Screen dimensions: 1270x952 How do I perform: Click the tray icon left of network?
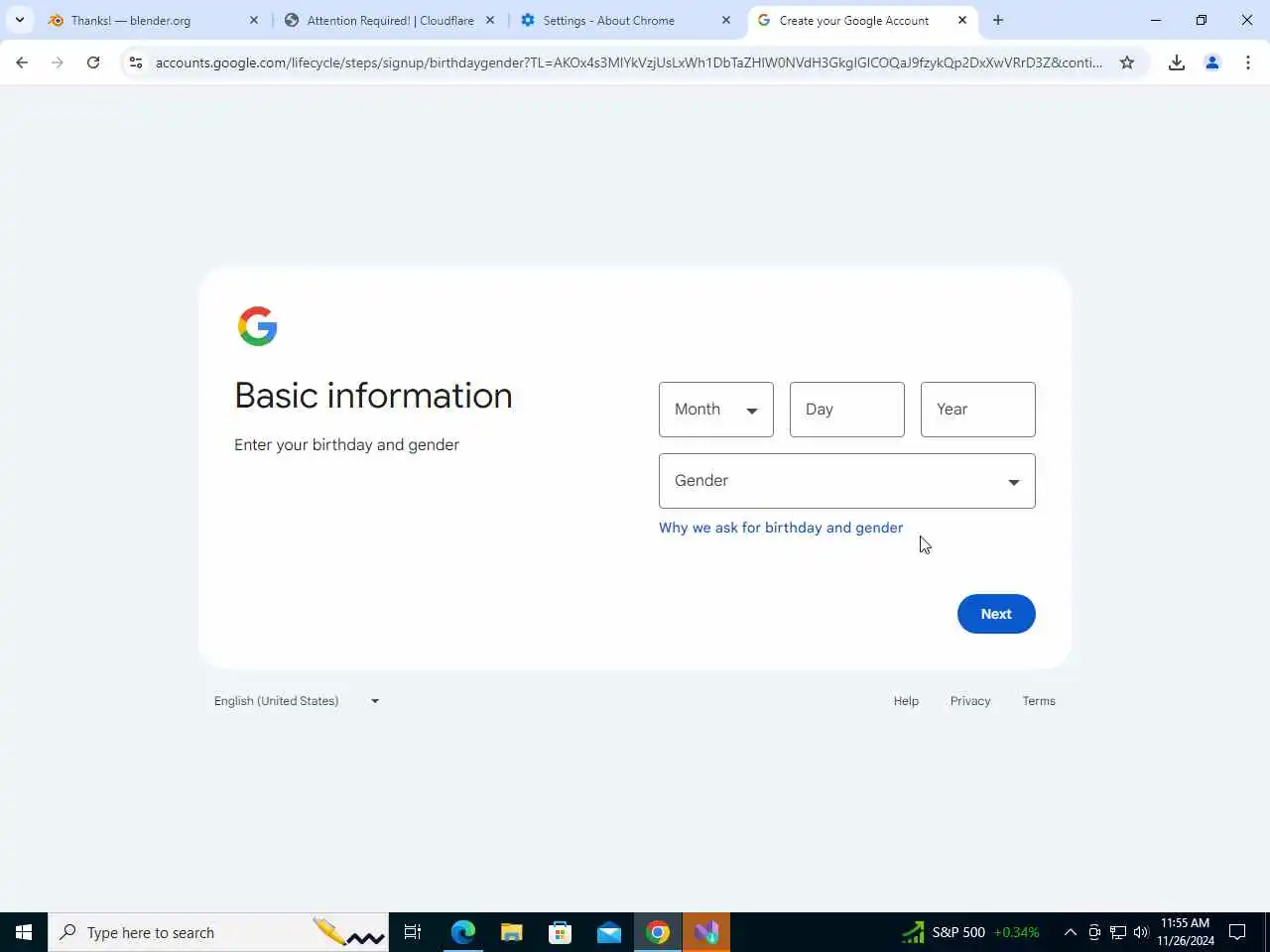(x=1094, y=932)
